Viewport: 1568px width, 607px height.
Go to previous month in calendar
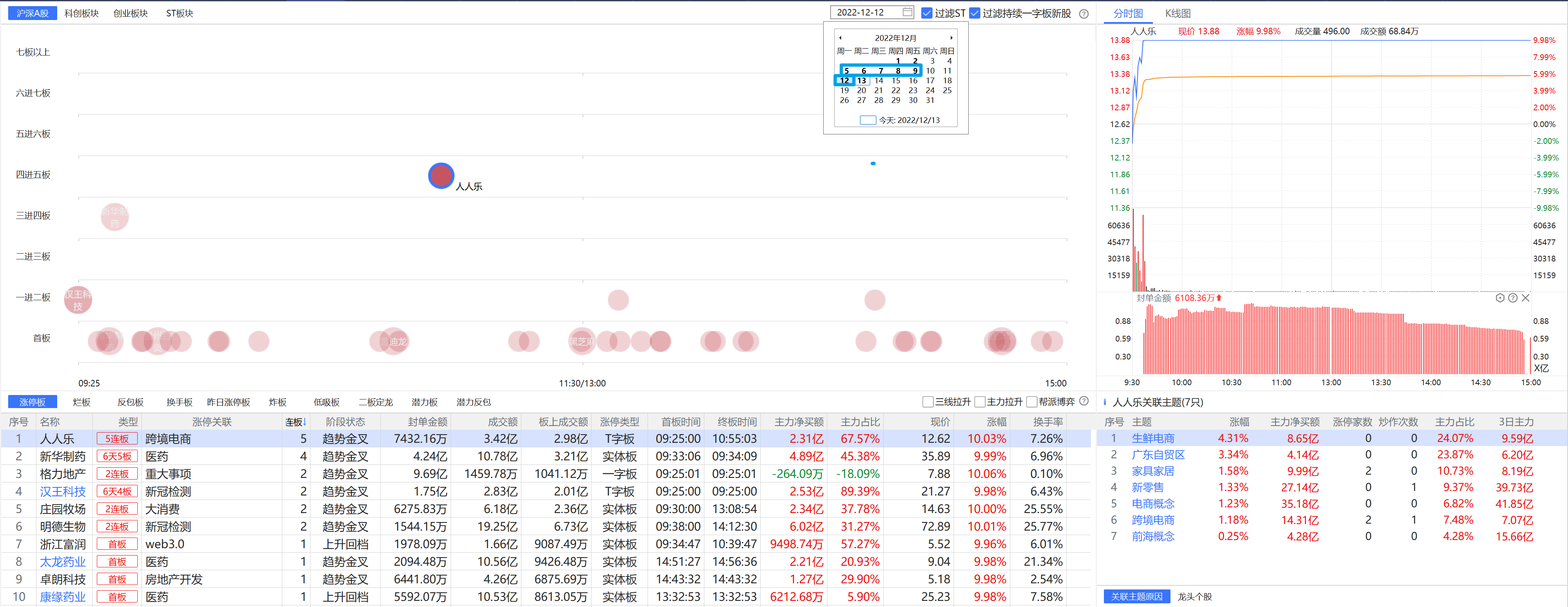coord(841,38)
